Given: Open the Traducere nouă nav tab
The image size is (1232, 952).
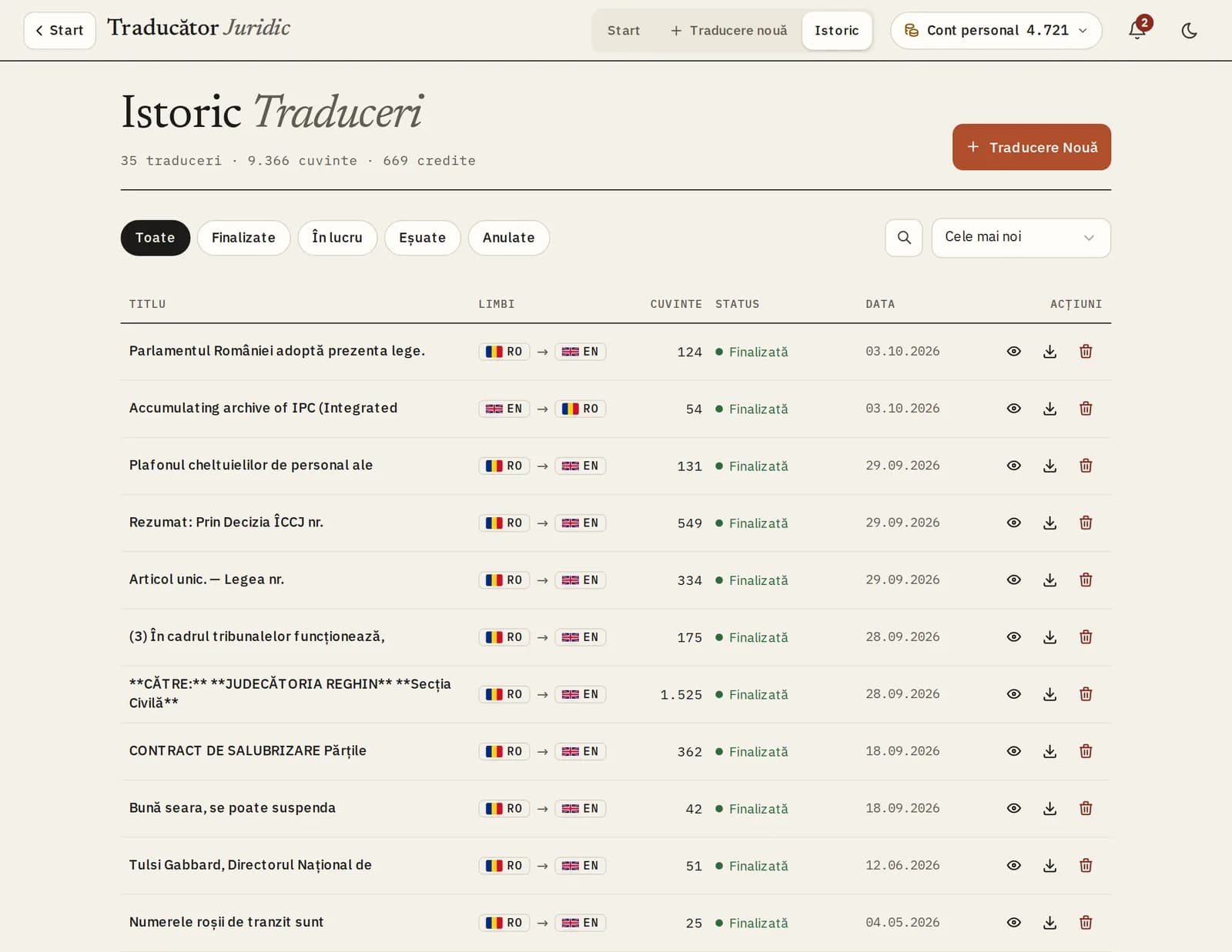Looking at the screenshot, I should point(728,31).
